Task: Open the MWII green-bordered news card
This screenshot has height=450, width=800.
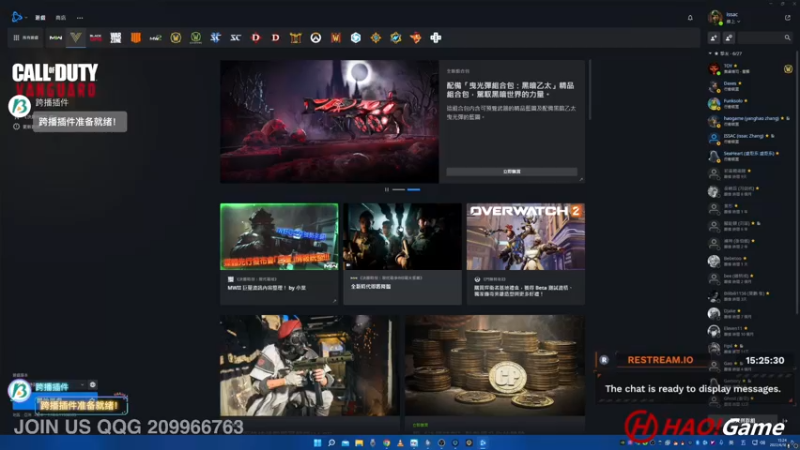Action: click(279, 254)
